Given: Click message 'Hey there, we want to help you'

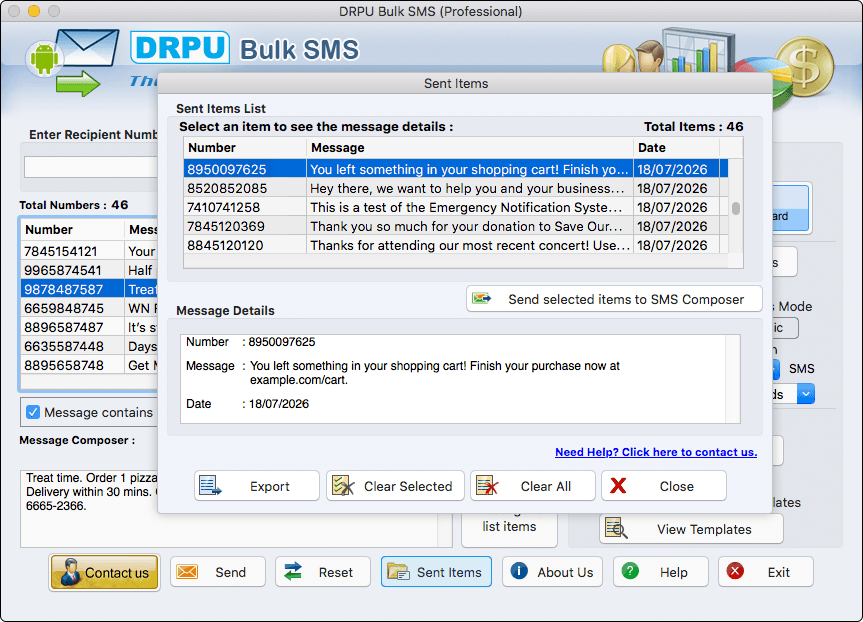Looking at the screenshot, I should 467,188.
